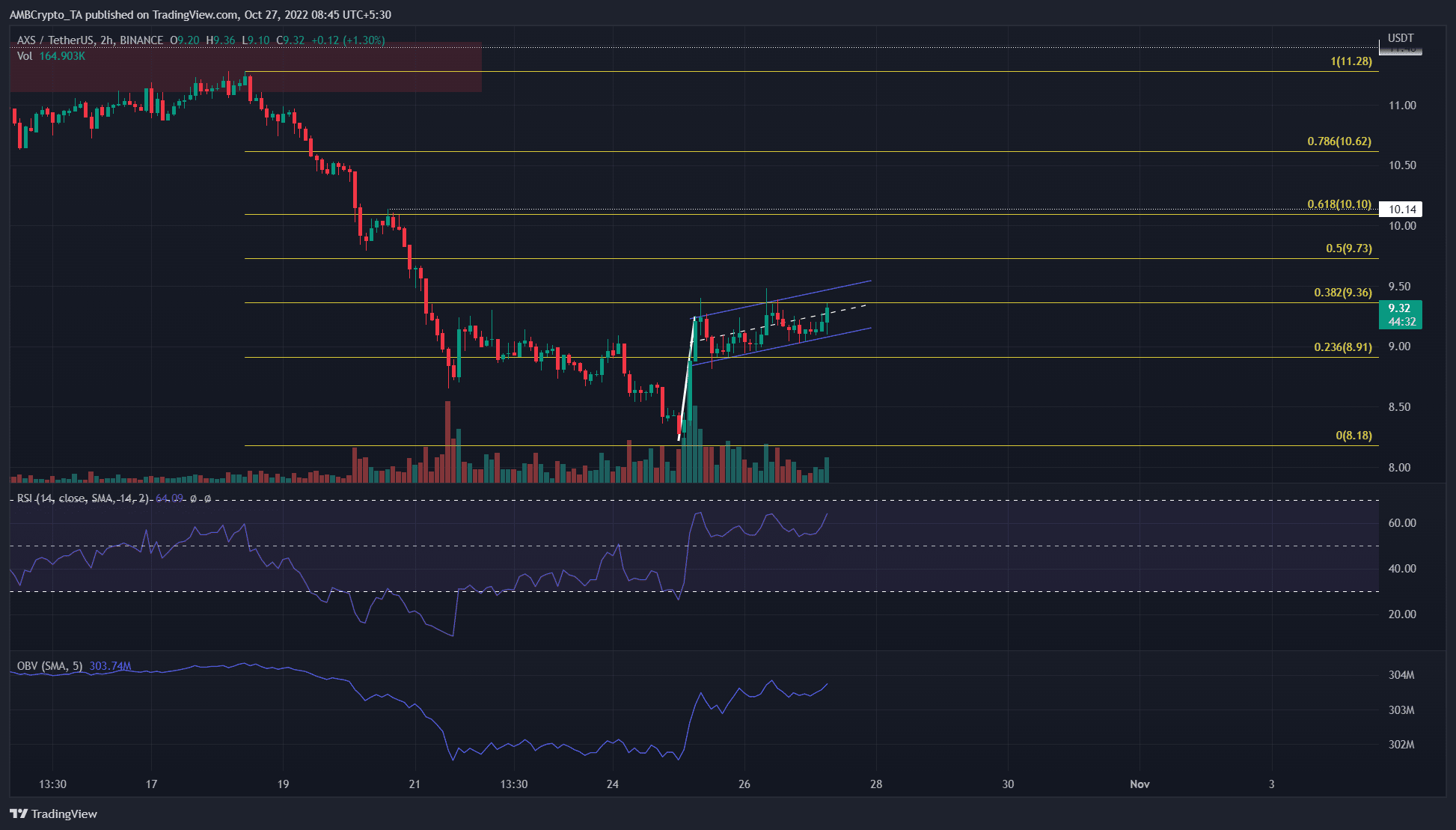The width and height of the screenshot is (1456, 830).
Task: Click the OBV 304M axis value
Action: (1401, 675)
